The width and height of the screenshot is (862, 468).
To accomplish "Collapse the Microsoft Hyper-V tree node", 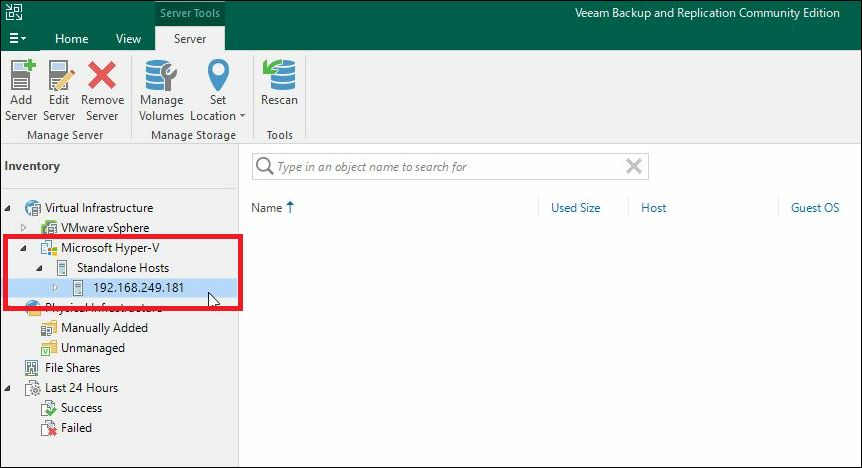I will (24, 248).
